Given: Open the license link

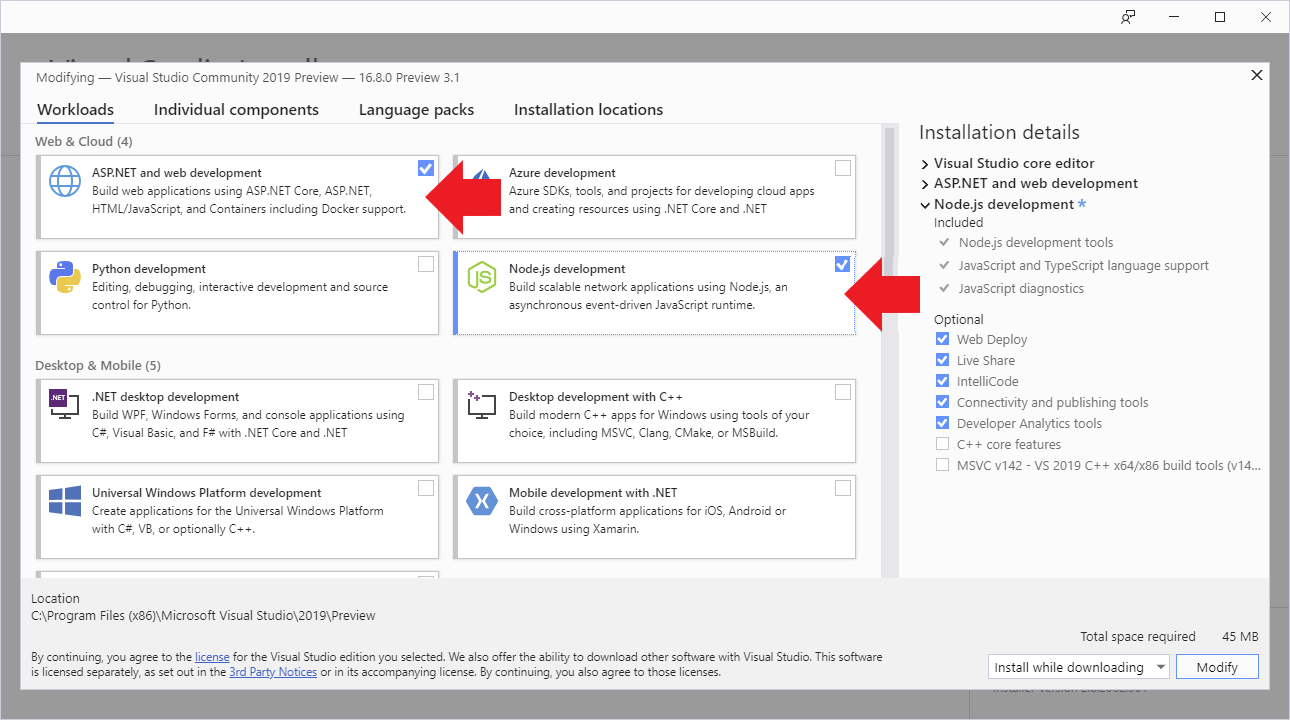Looking at the screenshot, I should point(212,657).
